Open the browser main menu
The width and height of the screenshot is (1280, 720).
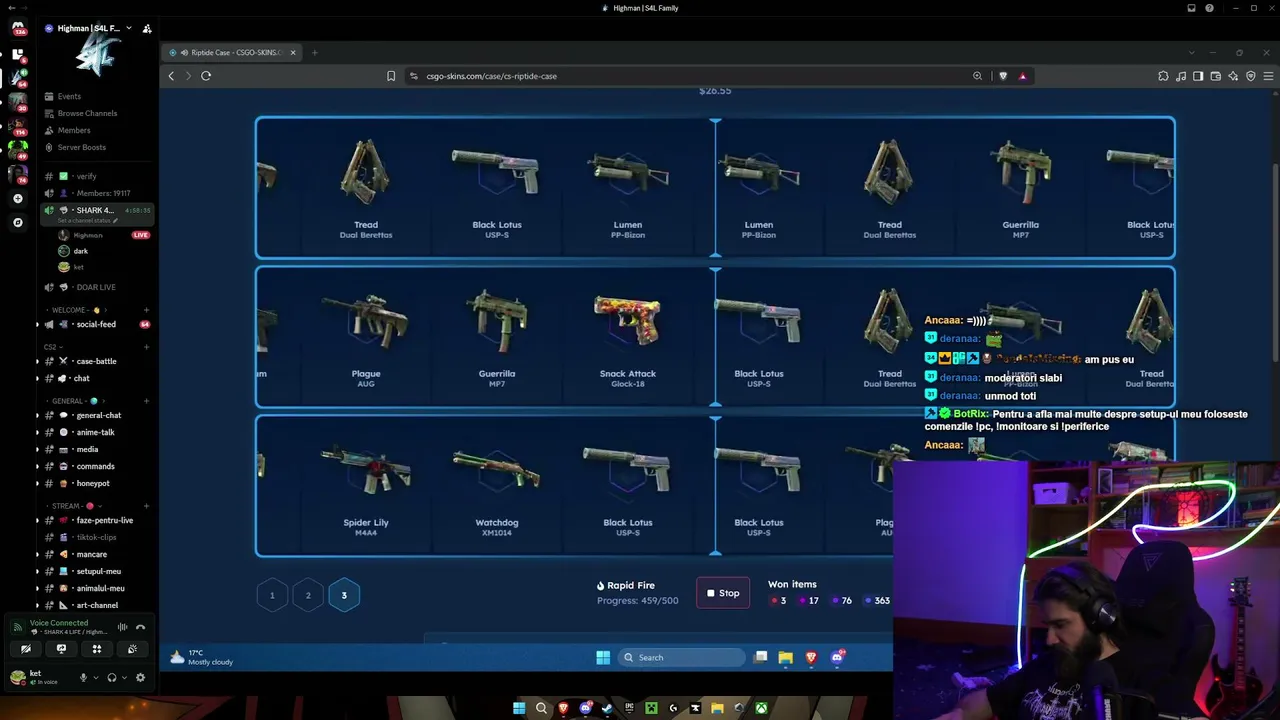[1269, 76]
